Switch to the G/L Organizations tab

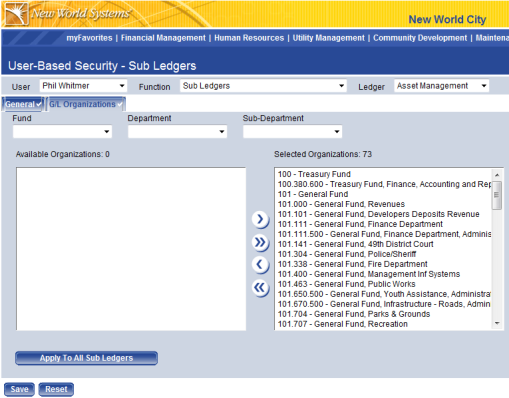click(x=86, y=104)
